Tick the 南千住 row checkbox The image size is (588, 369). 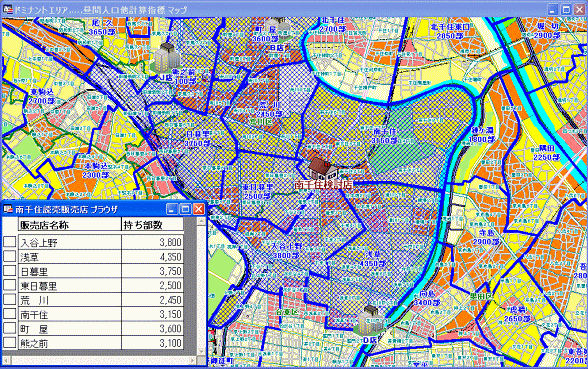pyautogui.click(x=10, y=314)
